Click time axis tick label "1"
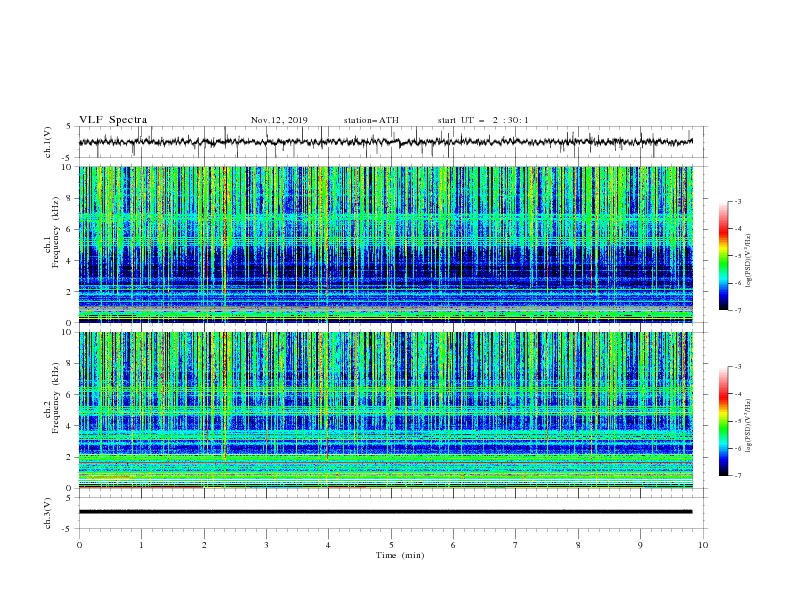Viewport: 792px width, 612px height. [x=141, y=545]
